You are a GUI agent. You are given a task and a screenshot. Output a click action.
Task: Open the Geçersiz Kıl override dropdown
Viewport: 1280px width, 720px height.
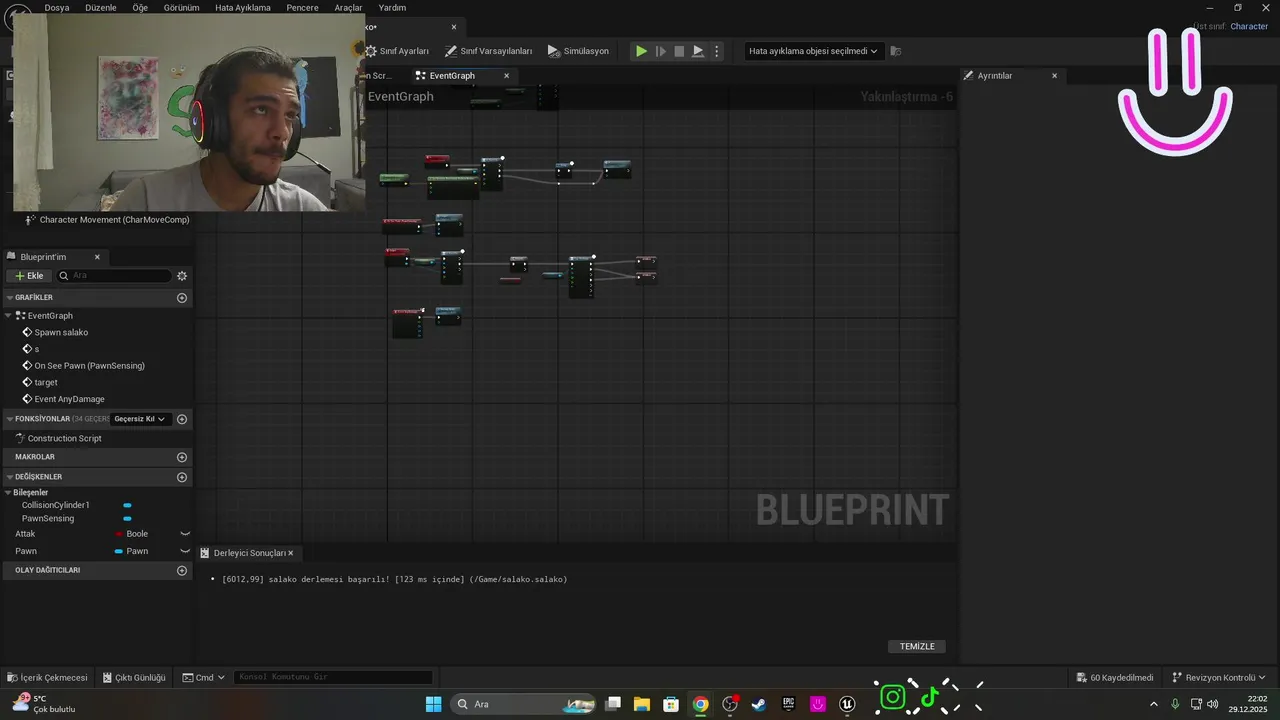pos(140,419)
